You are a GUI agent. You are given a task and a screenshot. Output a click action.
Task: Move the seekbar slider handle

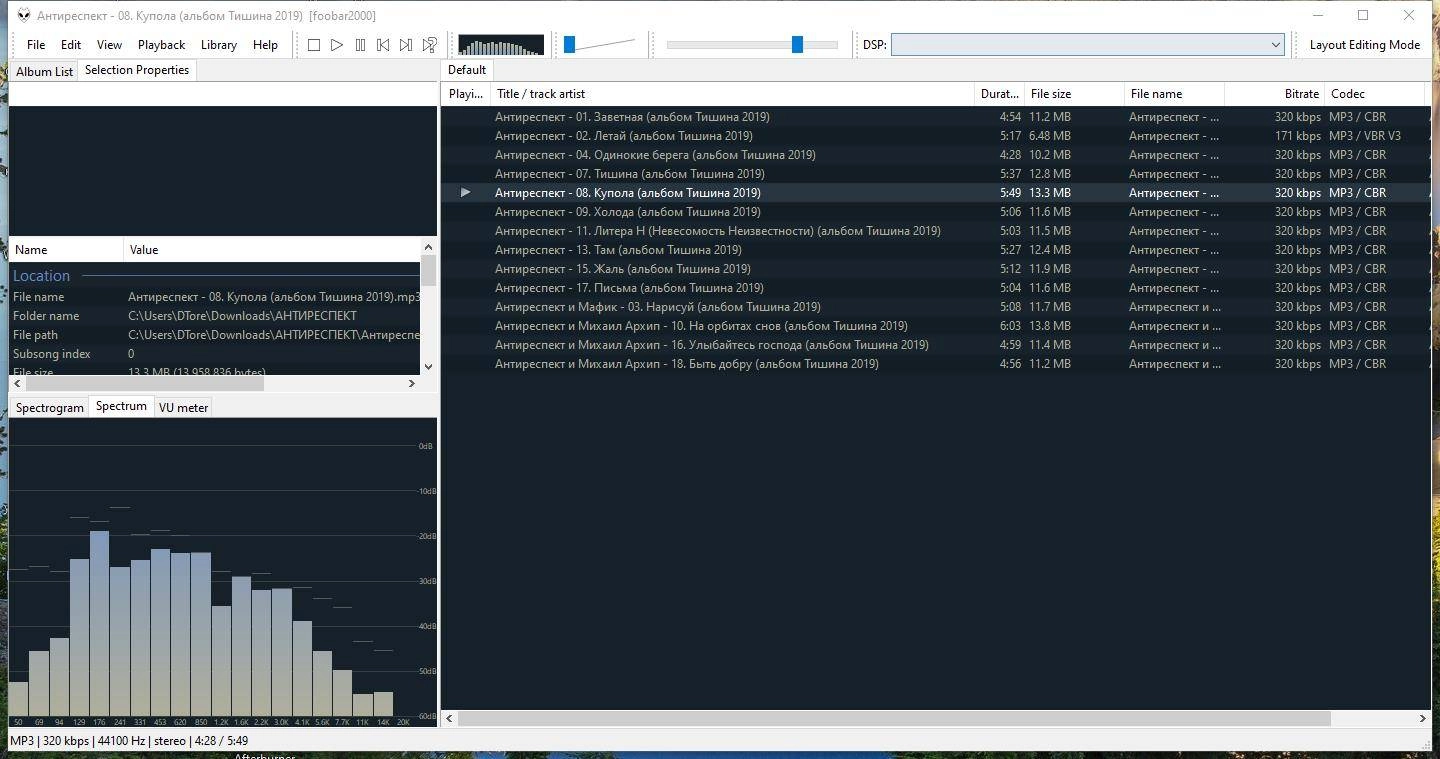click(x=797, y=45)
